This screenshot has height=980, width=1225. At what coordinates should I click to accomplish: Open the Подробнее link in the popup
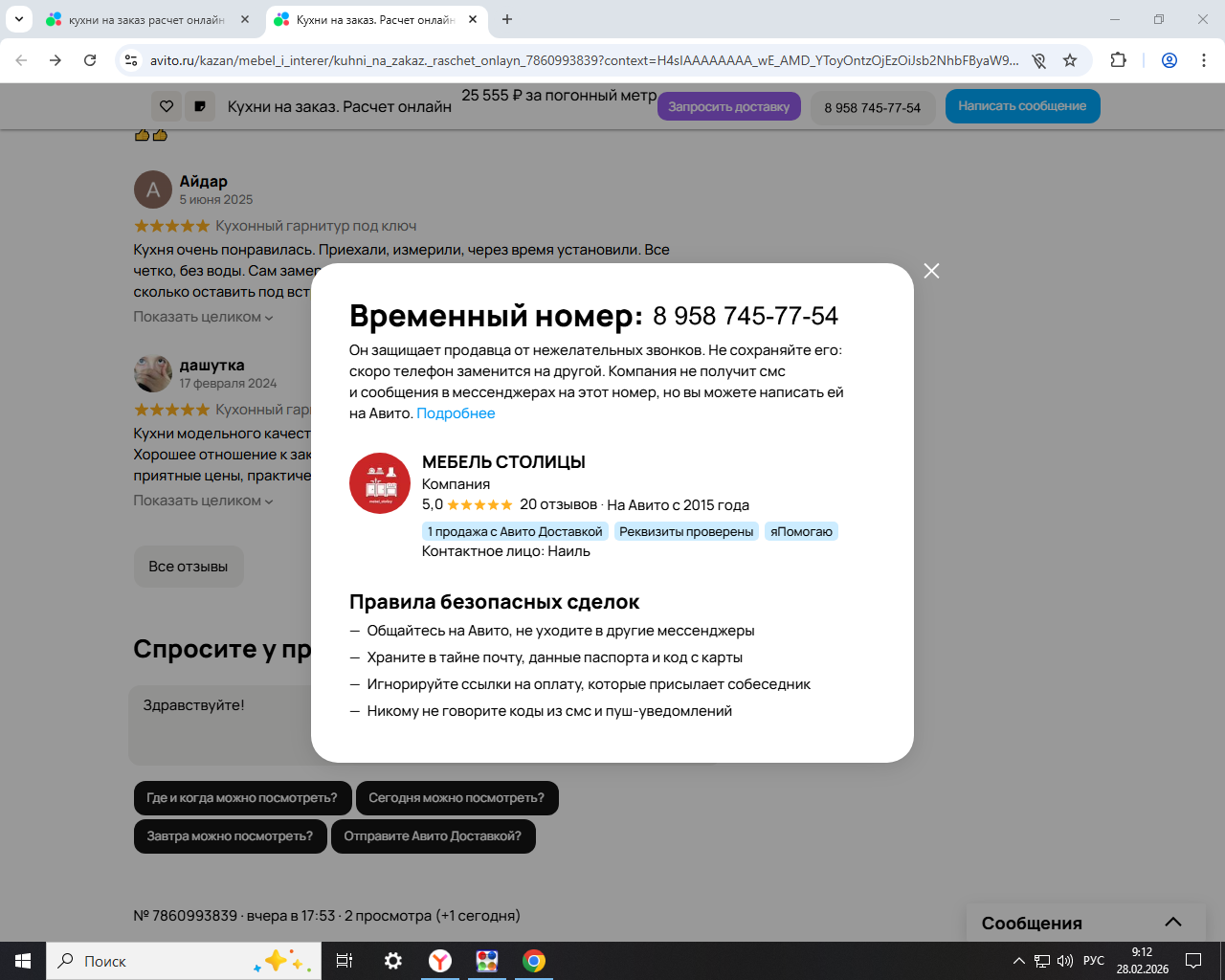click(x=456, y=413)
